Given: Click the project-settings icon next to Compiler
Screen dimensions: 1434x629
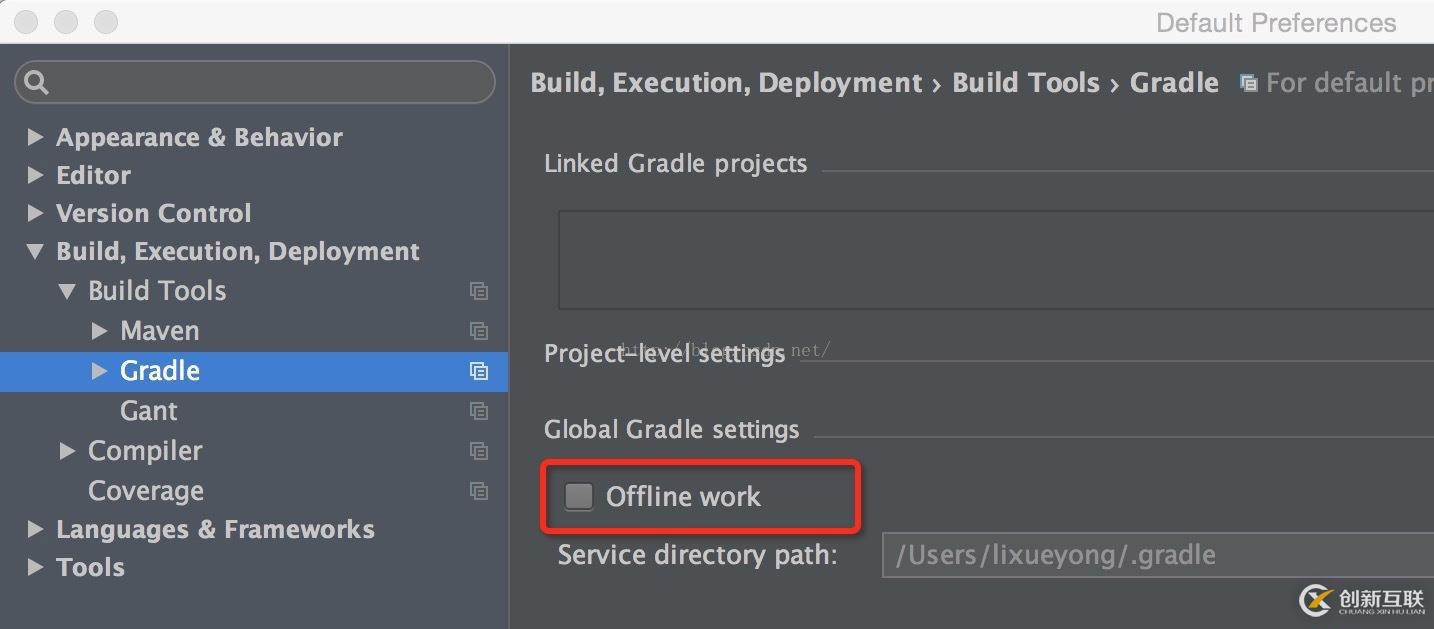Looking at the screenshot, I should tap(479, 451).
